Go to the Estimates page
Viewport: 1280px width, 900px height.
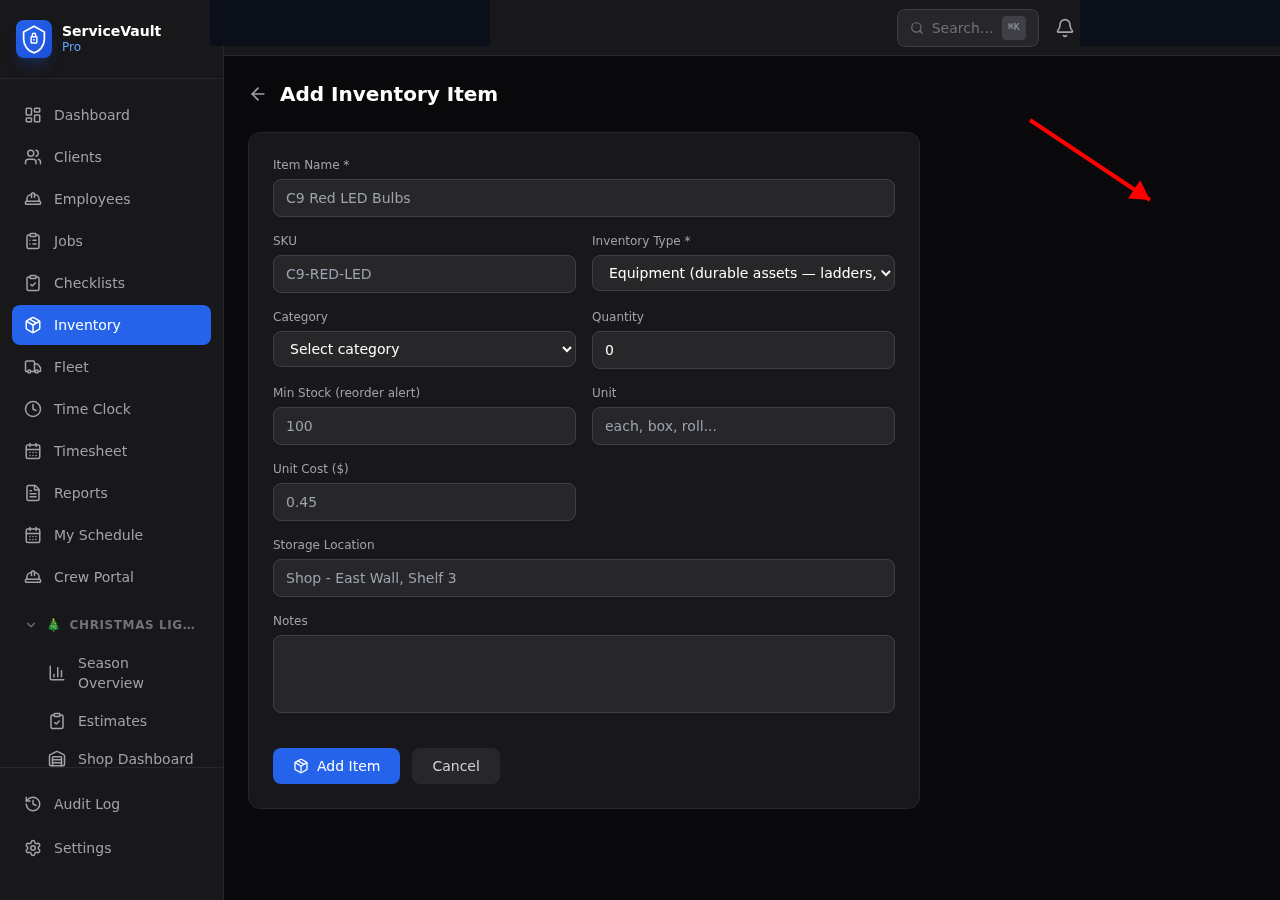(x=112, y=721)
